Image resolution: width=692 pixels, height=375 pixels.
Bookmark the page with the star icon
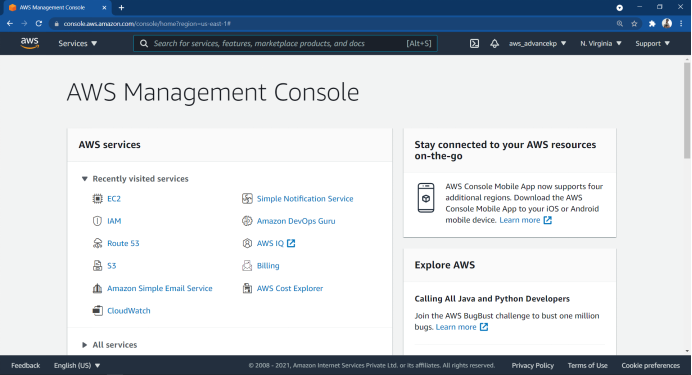(634, 23)
